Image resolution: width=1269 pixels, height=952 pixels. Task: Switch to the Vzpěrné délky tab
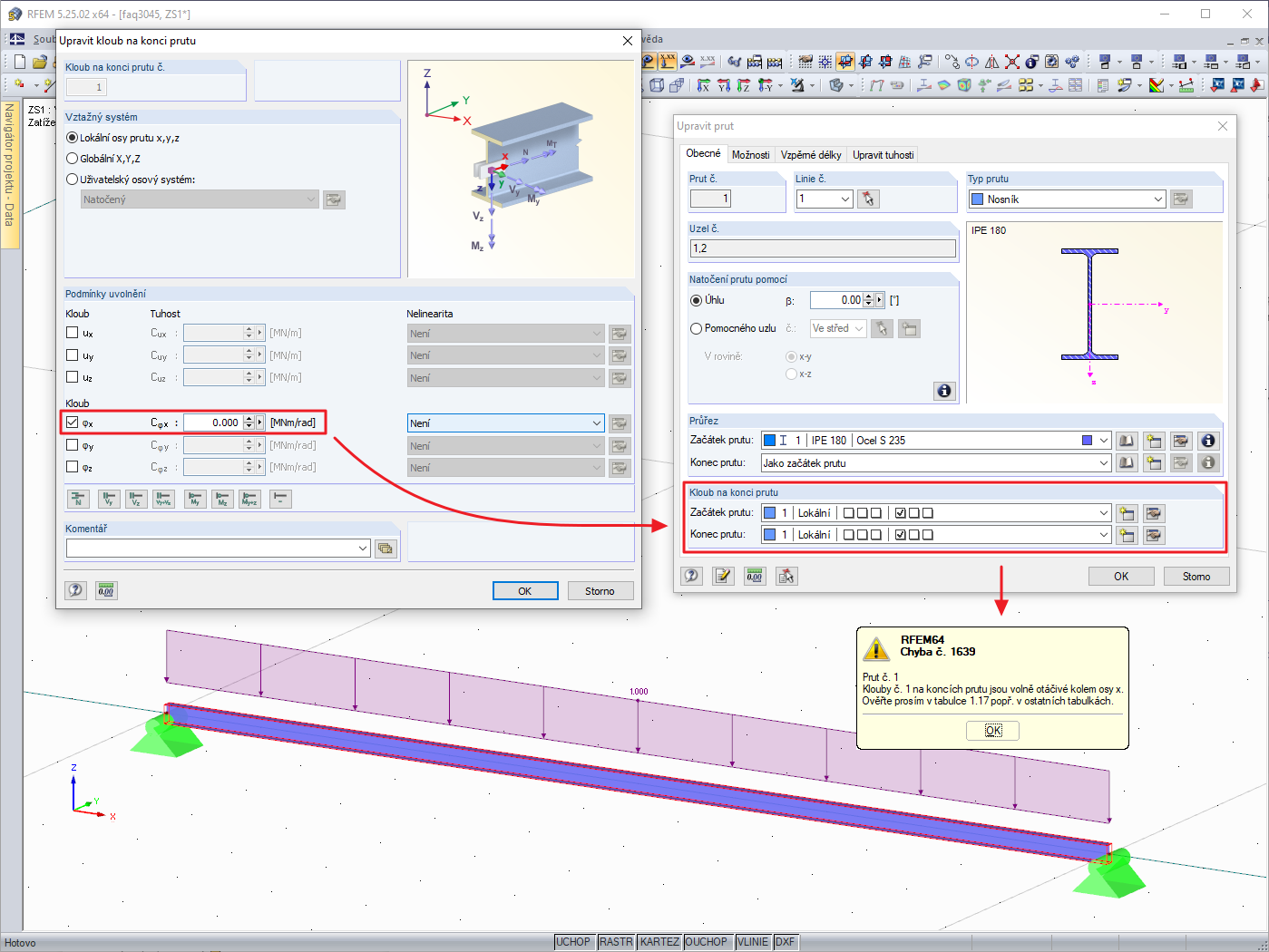[x=811, y=155]
